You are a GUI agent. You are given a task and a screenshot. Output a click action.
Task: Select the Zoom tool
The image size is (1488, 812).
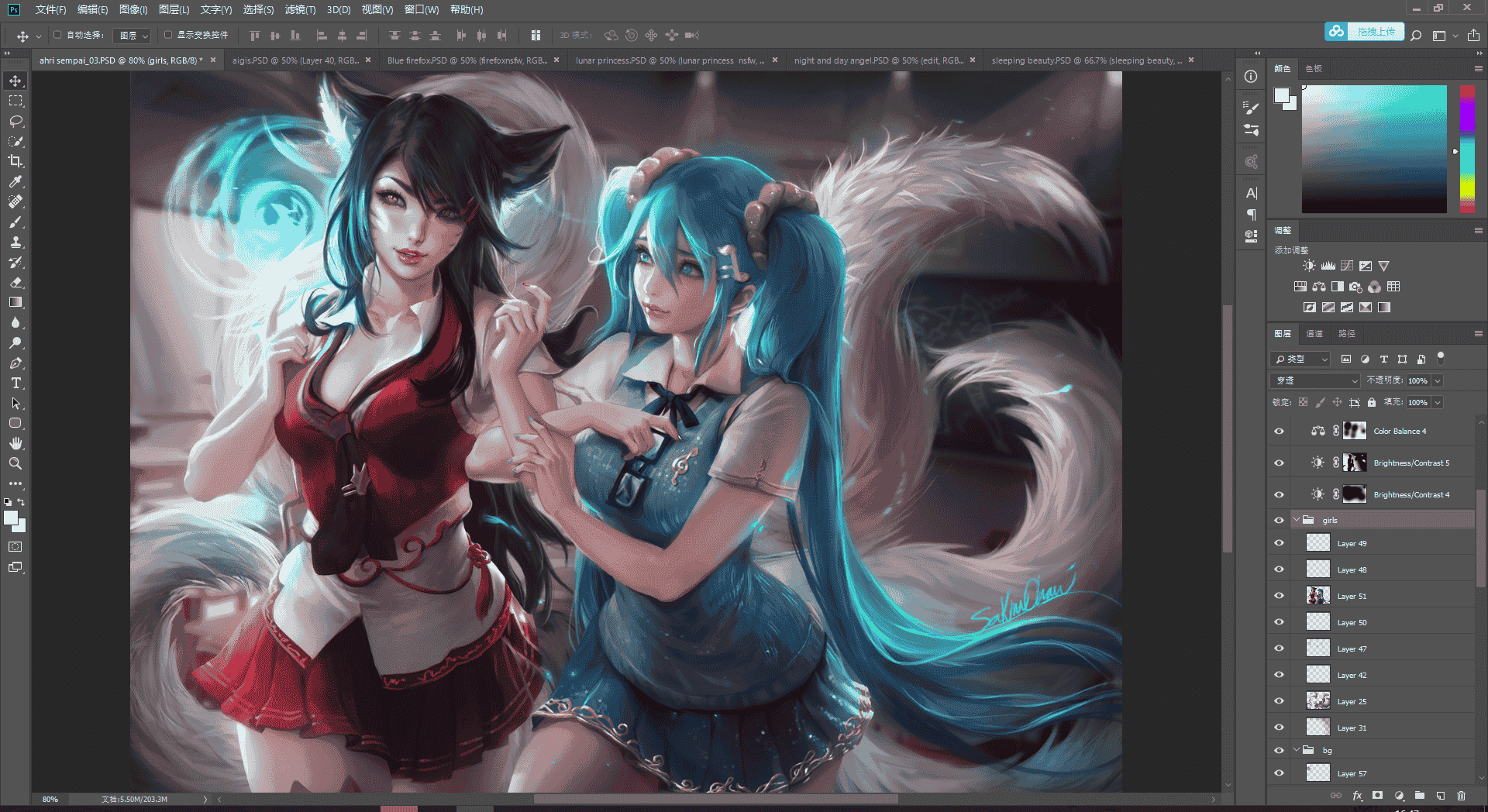15,463
